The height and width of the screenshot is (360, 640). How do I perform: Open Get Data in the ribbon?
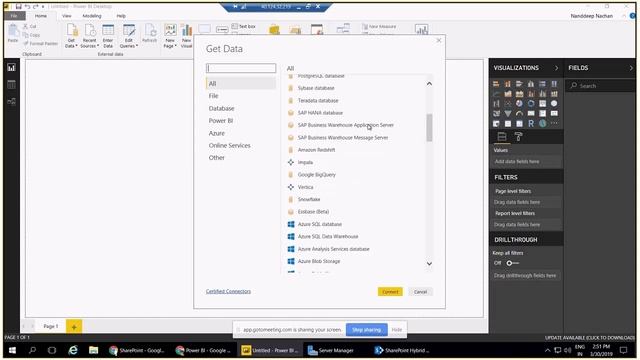(71, 36)
